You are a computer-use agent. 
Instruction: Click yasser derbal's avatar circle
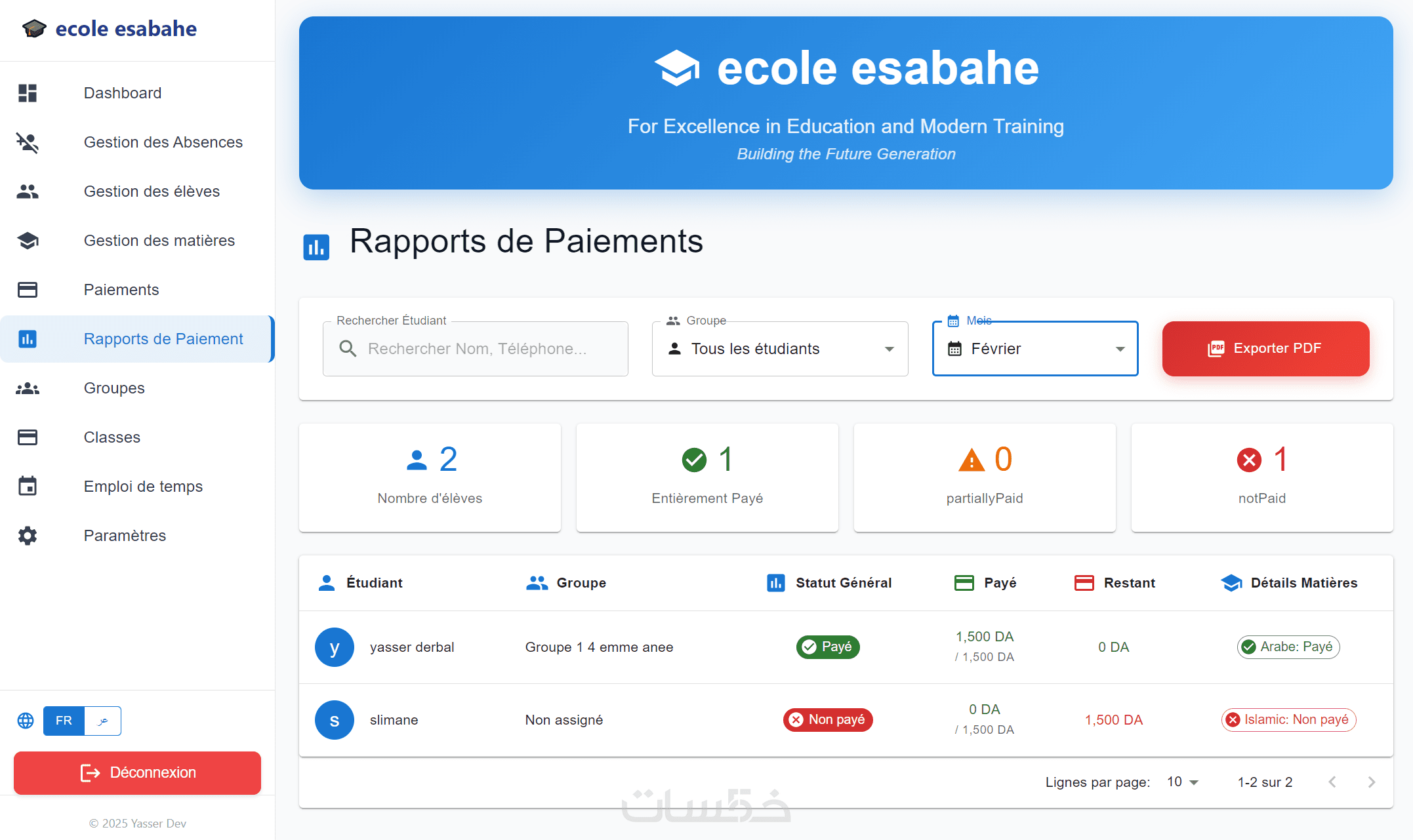[x=335, y=647]
